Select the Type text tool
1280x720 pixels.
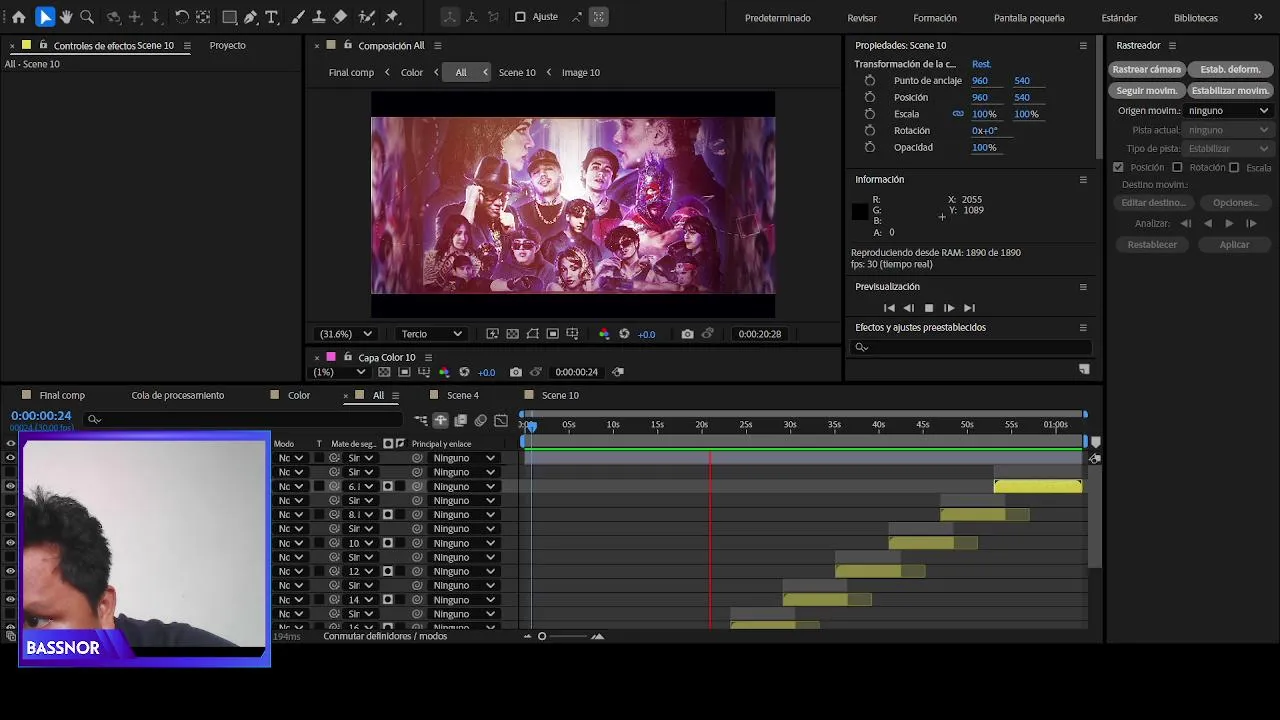272,17
